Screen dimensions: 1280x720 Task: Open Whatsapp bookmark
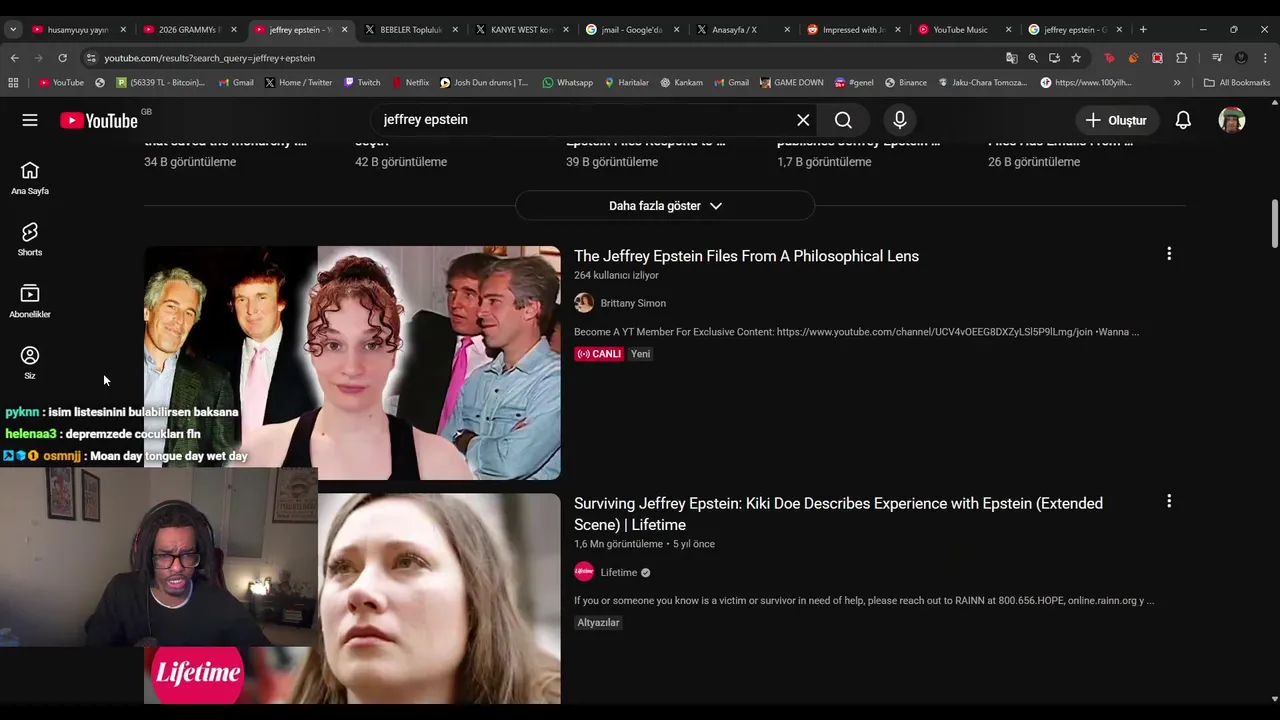click(x=567, y=83)
